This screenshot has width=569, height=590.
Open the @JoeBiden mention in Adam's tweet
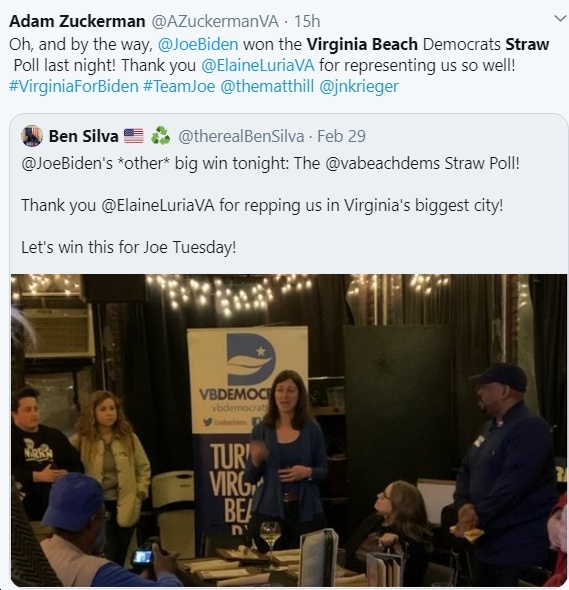pyautogui.click(x=198, y=44)
